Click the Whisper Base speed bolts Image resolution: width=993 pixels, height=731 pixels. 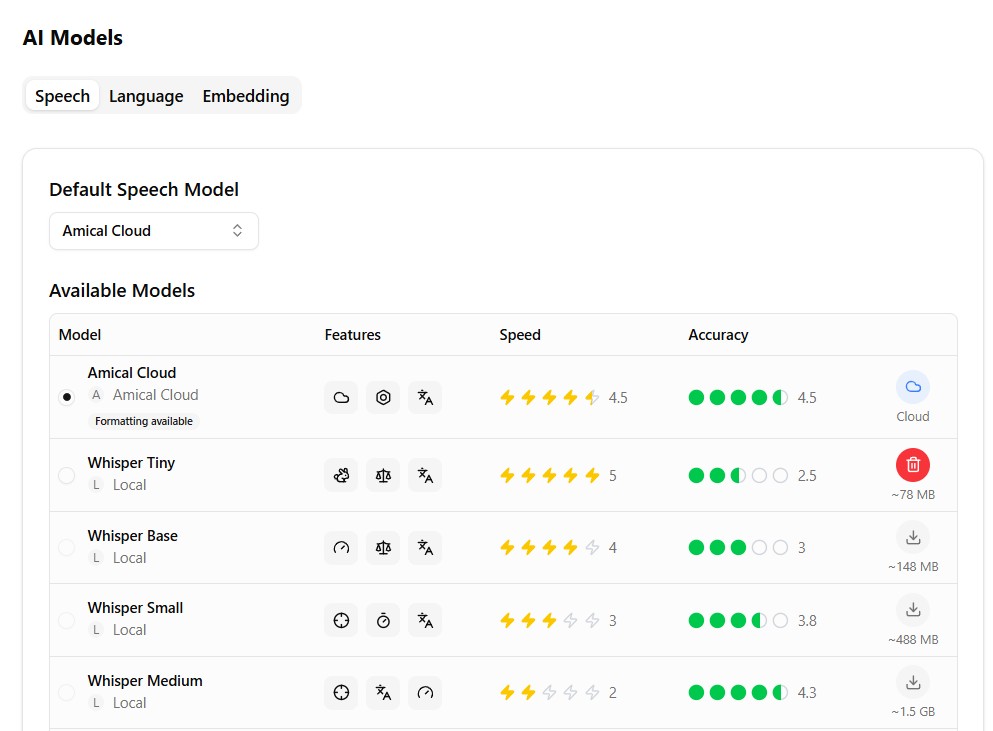[x=549, y=547]
